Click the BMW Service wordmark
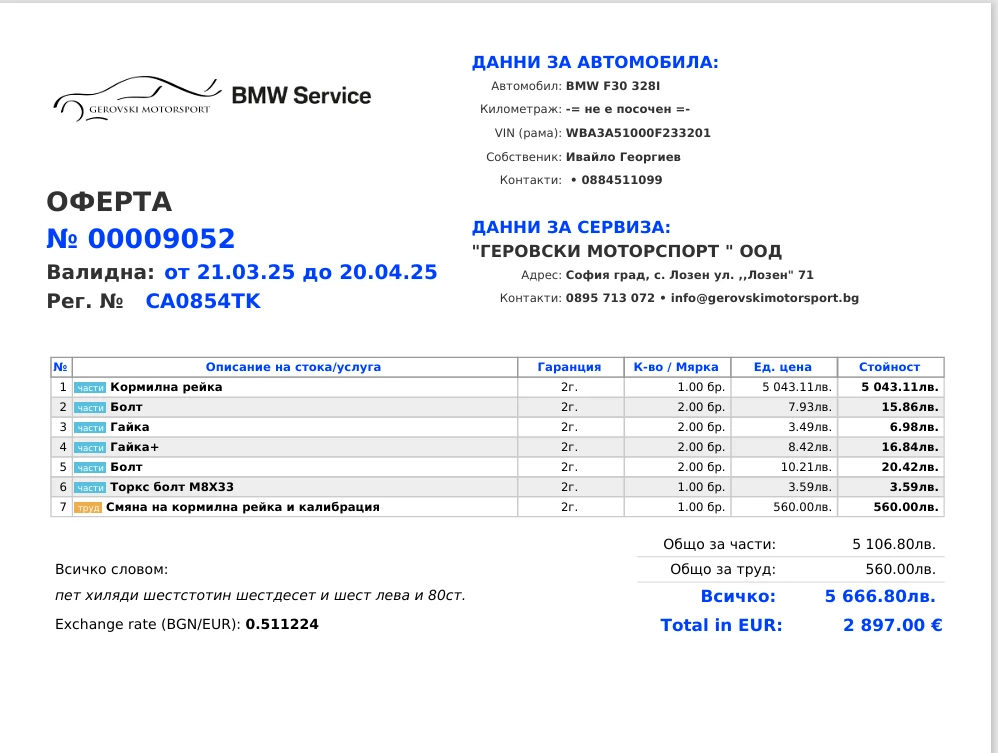The image size is (998, 753). click(301, 97)
